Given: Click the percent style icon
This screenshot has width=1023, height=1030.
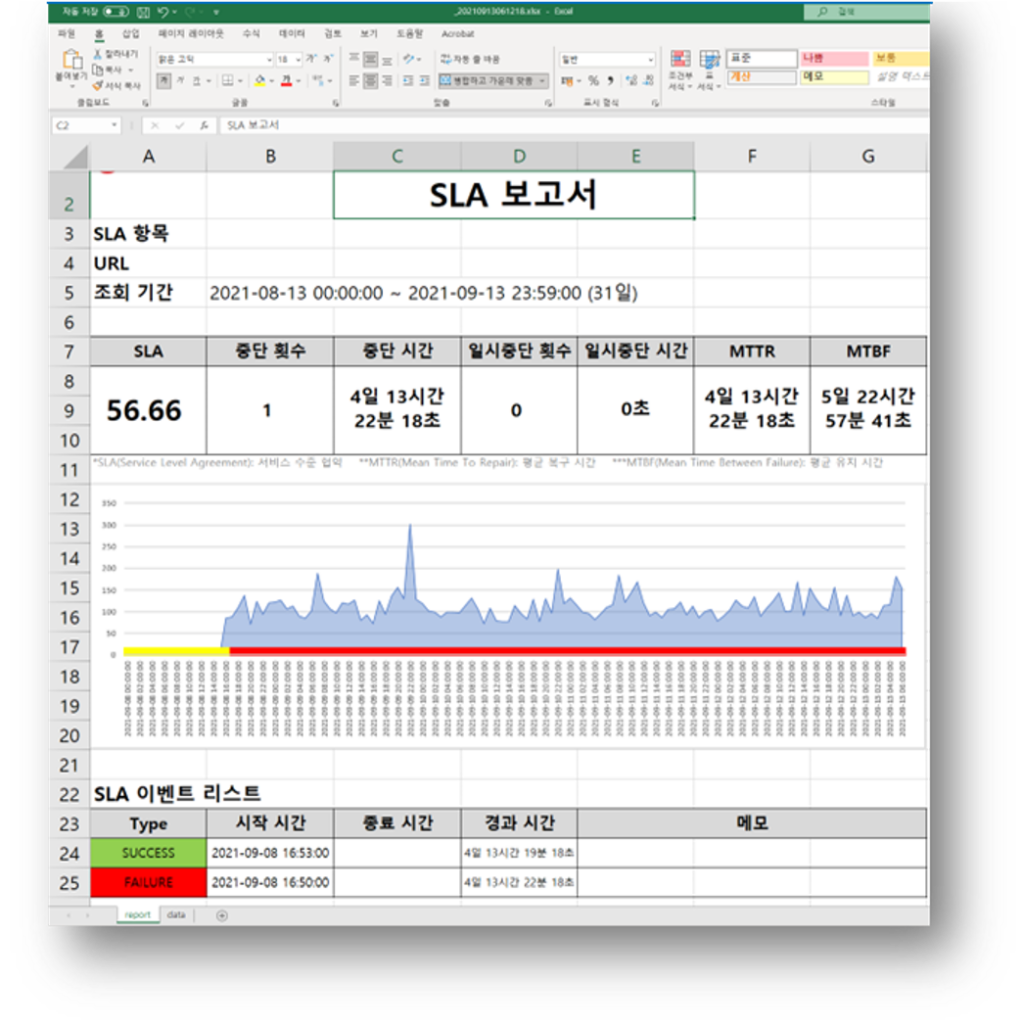Looking at the screenshot, I should coord(593,81).
